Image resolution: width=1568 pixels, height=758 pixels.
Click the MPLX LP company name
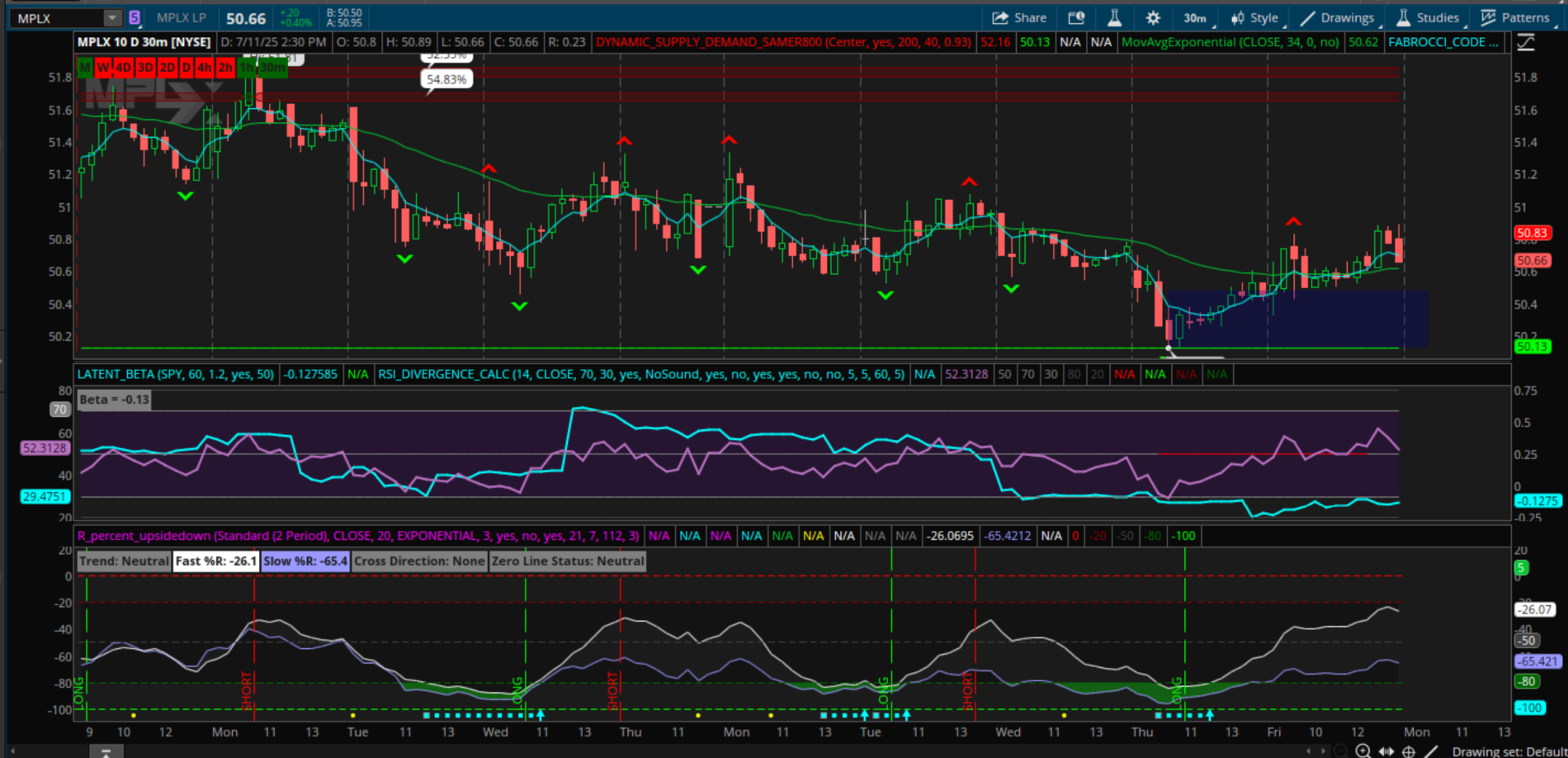click(x=181, y=17)
